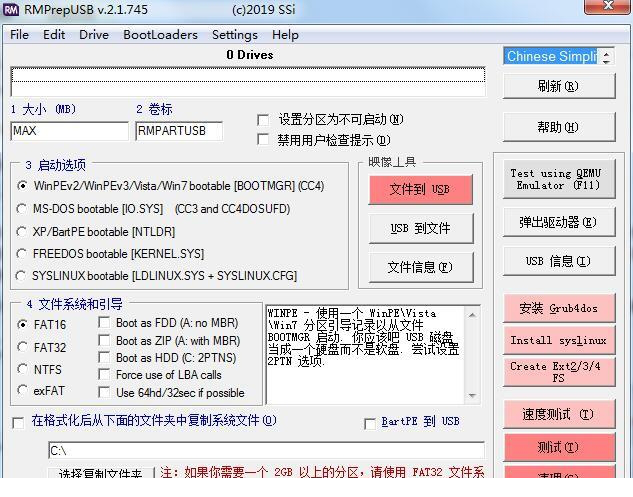Screen dimensions: 633x497
Task: Click the 文件信息 (F) button
Action: point(420,267)
